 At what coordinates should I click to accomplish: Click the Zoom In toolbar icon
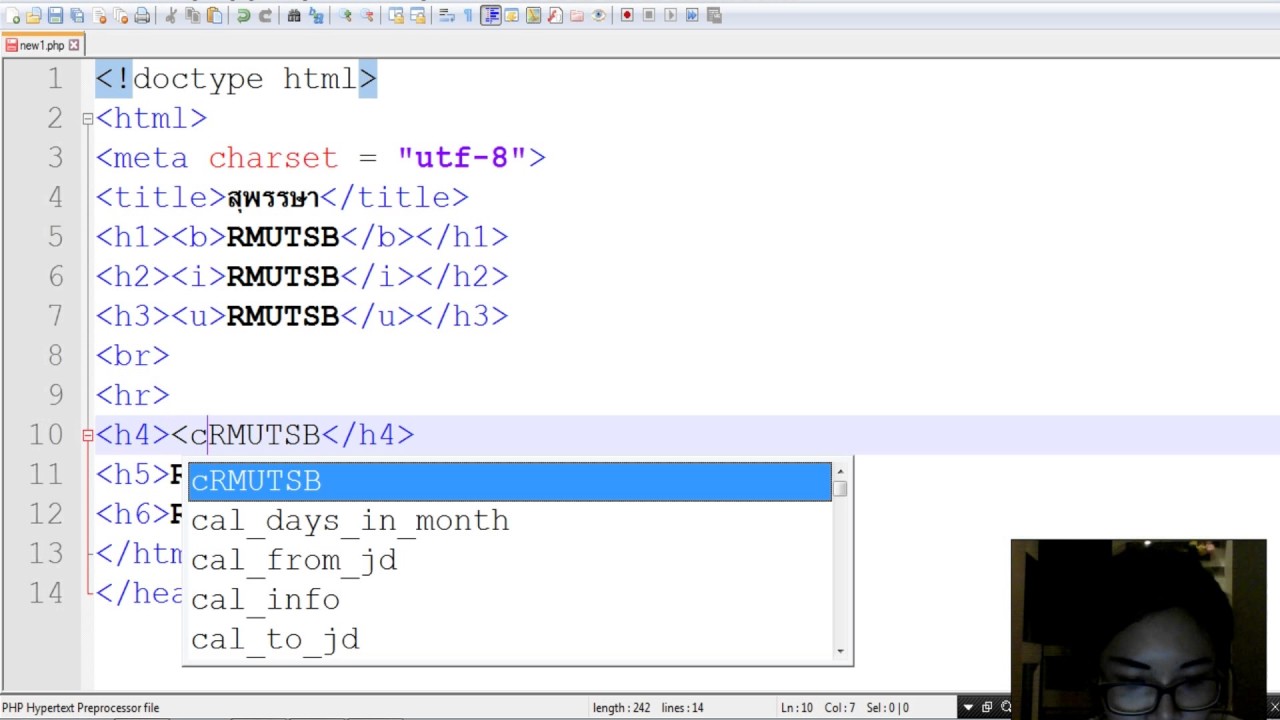point(345,15)
